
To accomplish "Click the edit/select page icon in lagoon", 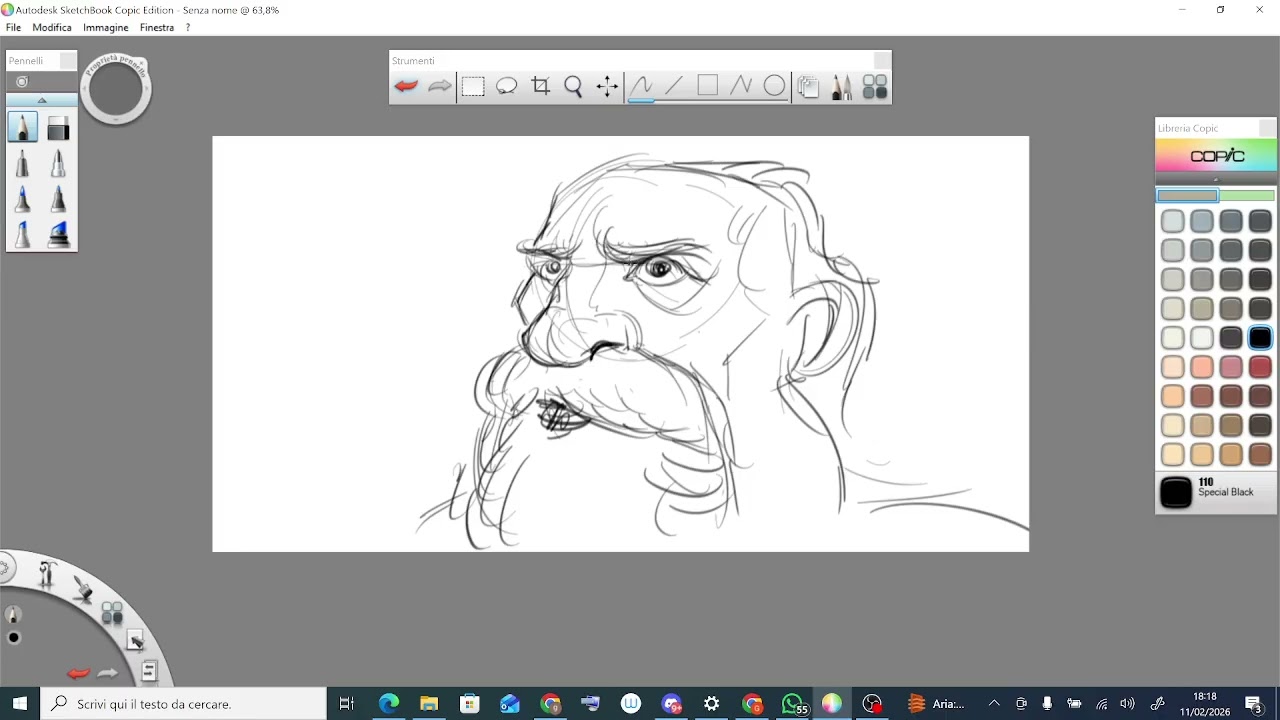I will tap(135, 641).
